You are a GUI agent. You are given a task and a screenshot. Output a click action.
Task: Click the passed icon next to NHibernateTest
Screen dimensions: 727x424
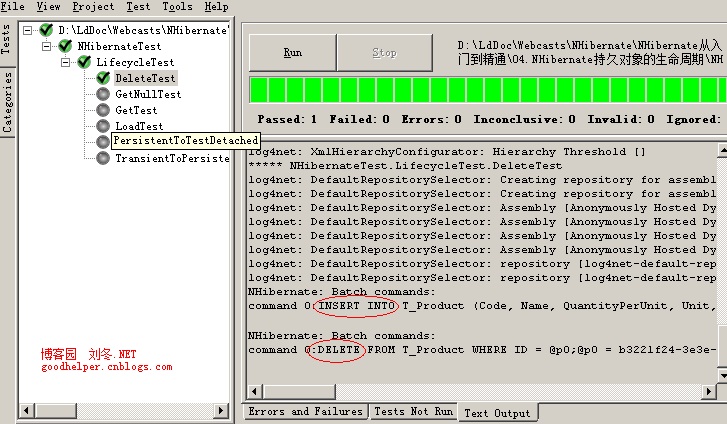tap(65, 46)
